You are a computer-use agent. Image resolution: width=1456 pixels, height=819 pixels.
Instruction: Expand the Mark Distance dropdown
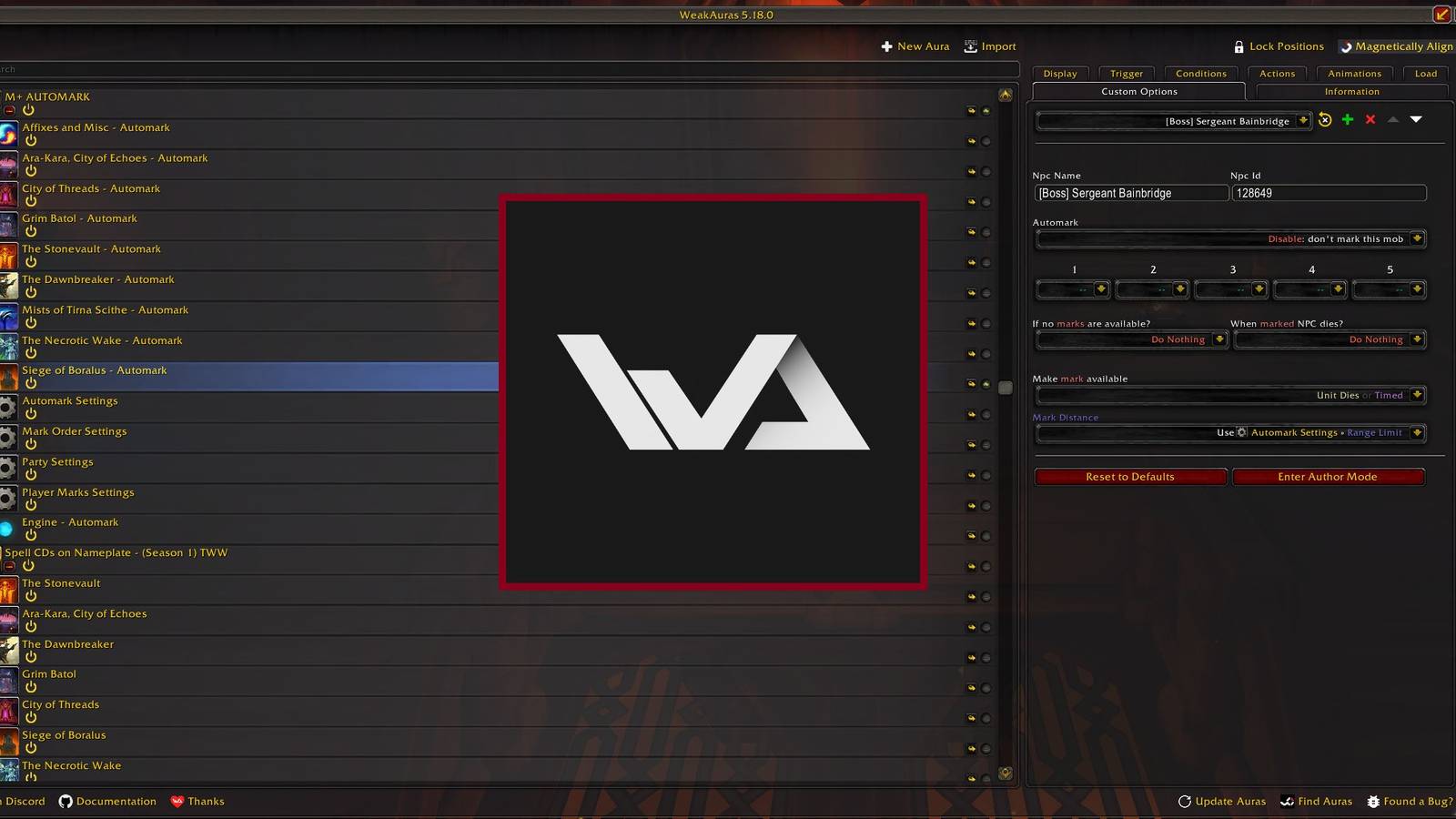click(x=1416, y=433)
